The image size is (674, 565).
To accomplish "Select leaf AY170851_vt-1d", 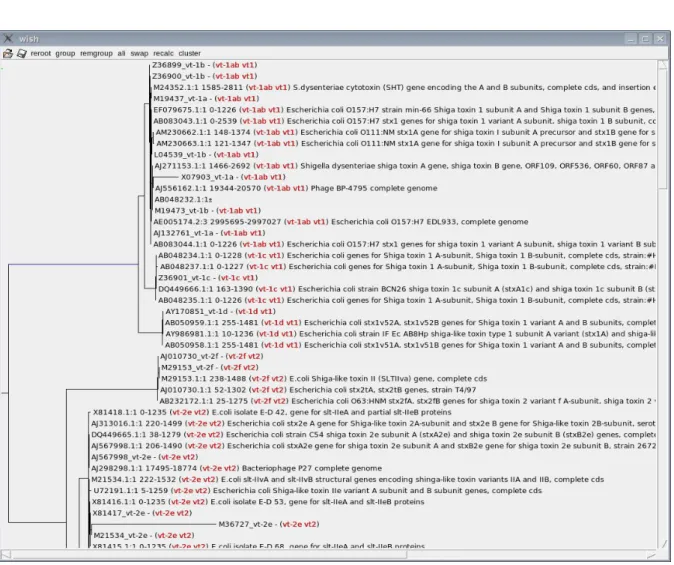I will coord(196,311).
